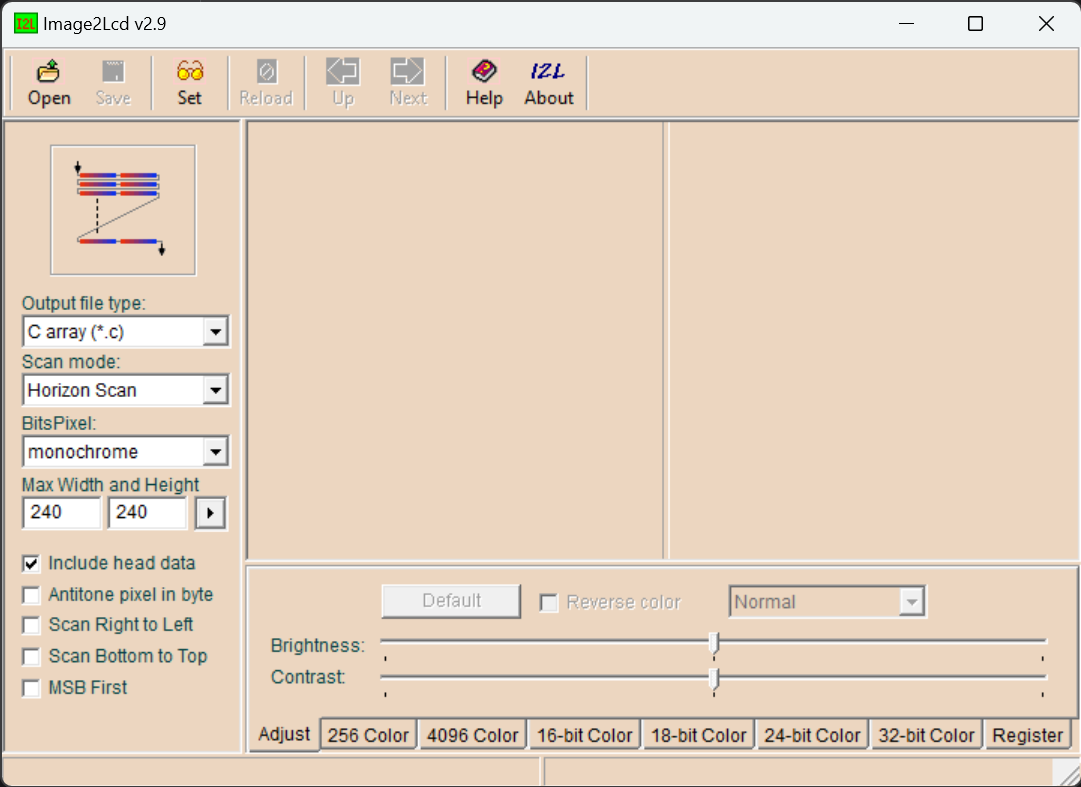Click the Save toolbar icon
This screenshot has width=1081, height=787.
click(x=113, y=83)
